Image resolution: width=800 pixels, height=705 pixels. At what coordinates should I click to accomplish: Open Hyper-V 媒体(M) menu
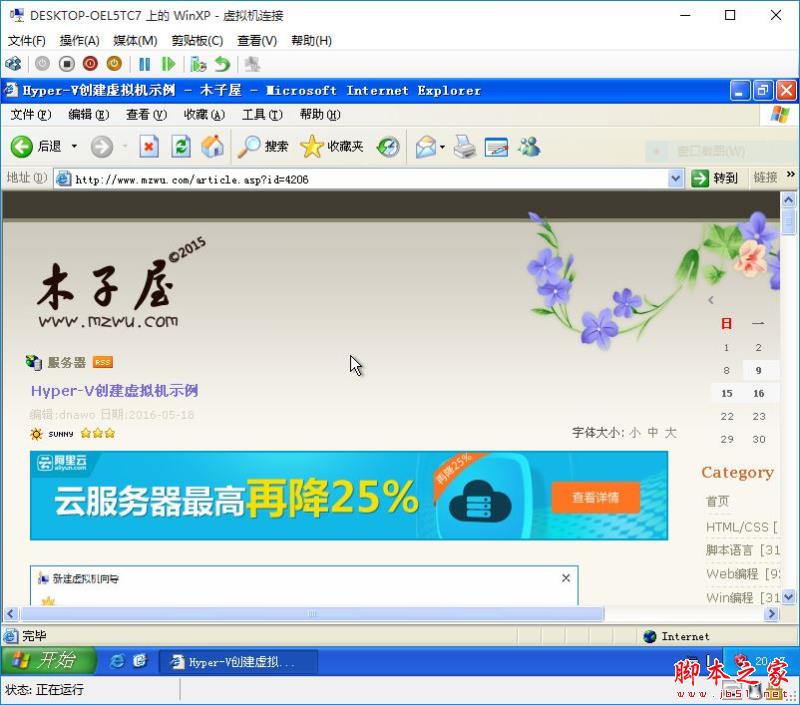[135, 40]
